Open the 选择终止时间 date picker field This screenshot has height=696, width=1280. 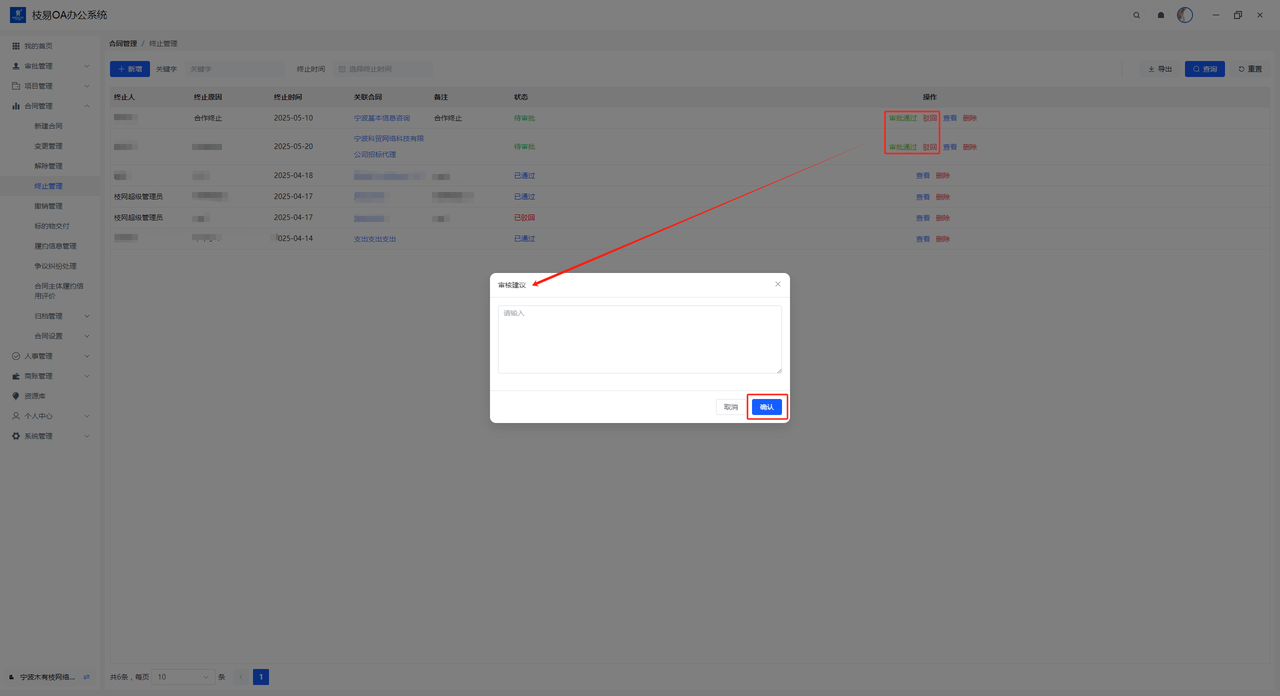[383, 69]
